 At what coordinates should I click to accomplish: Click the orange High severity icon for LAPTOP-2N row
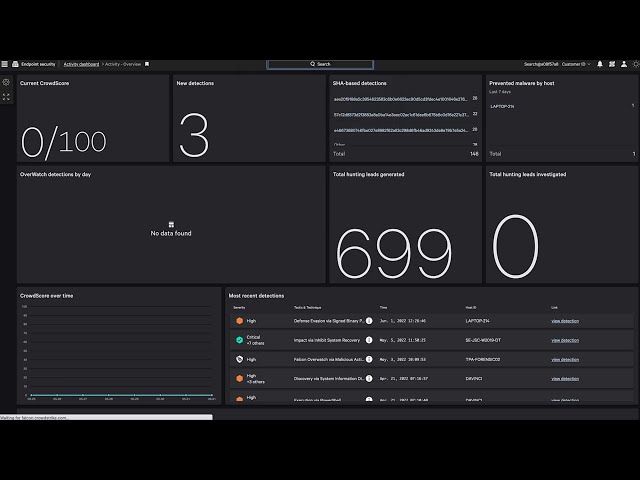pos(240,321)
